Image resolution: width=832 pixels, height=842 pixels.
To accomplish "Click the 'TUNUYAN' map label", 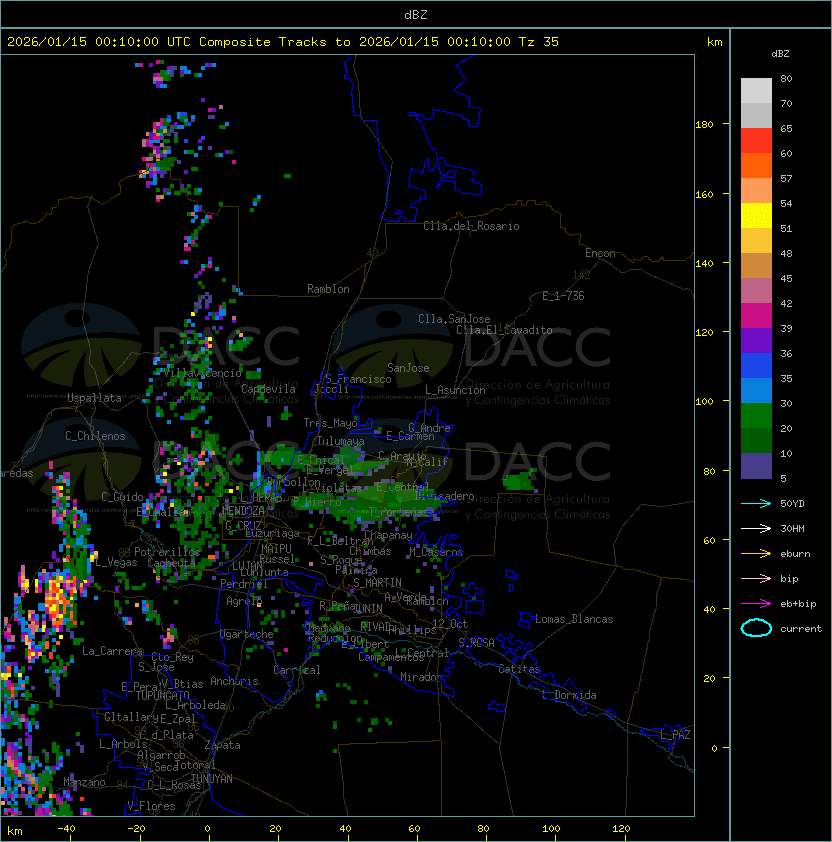I will [211, 779].
